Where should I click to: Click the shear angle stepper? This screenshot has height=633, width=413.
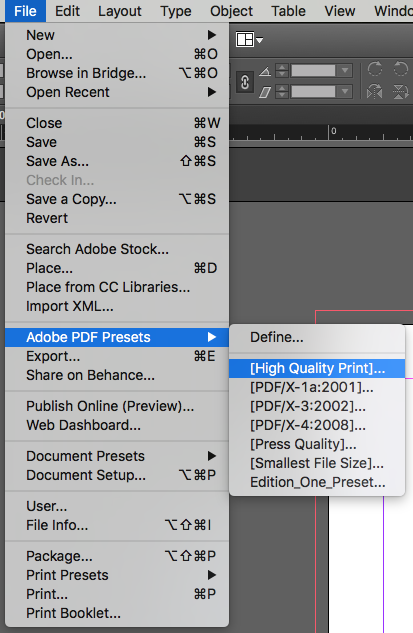[282, 92]
